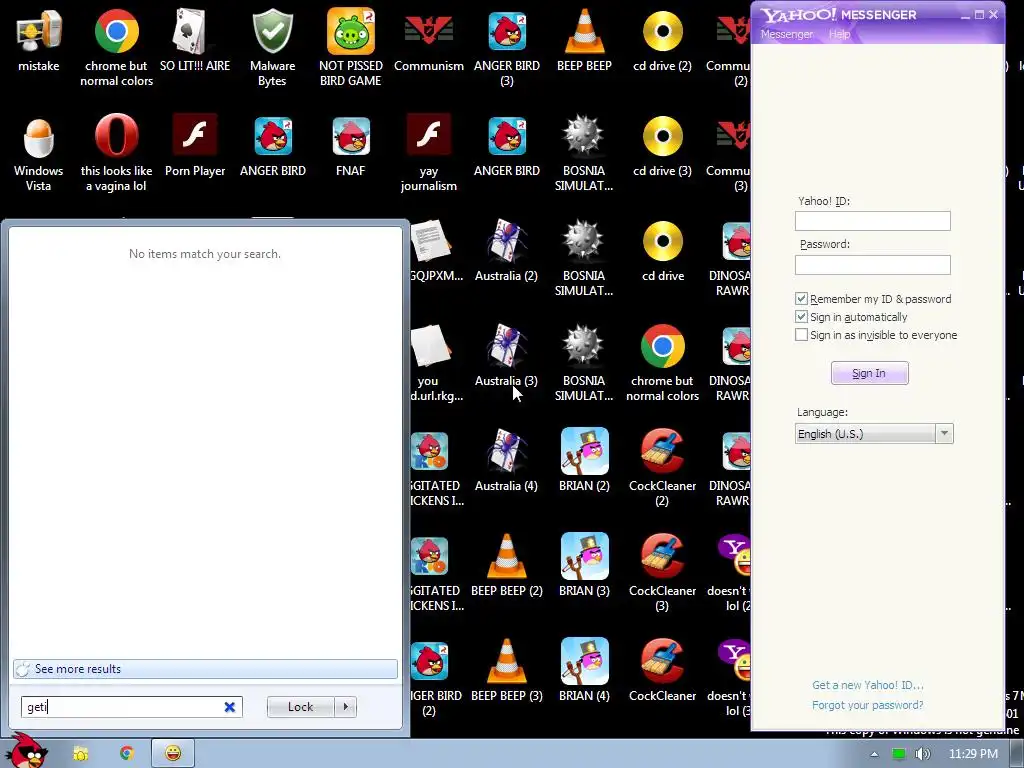
Task: Click the 'BEEP BEEP (3)' cone icon
Action: [507, 671]
